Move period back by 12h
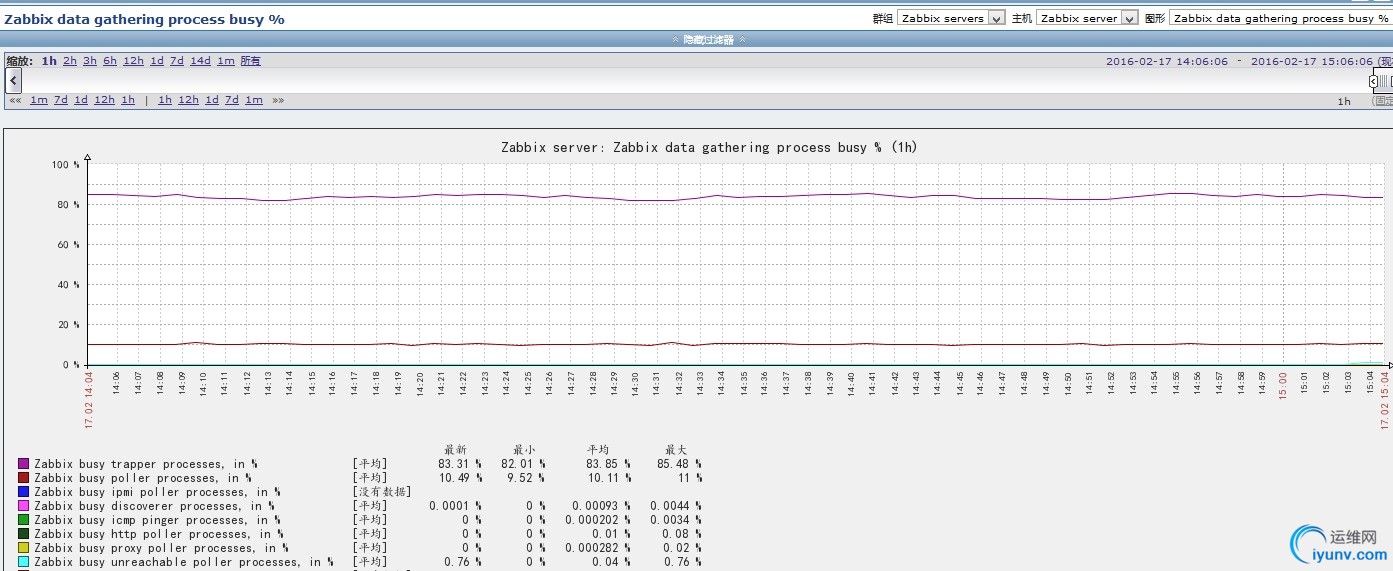1393x571 pixels. (x=104, y=100)
